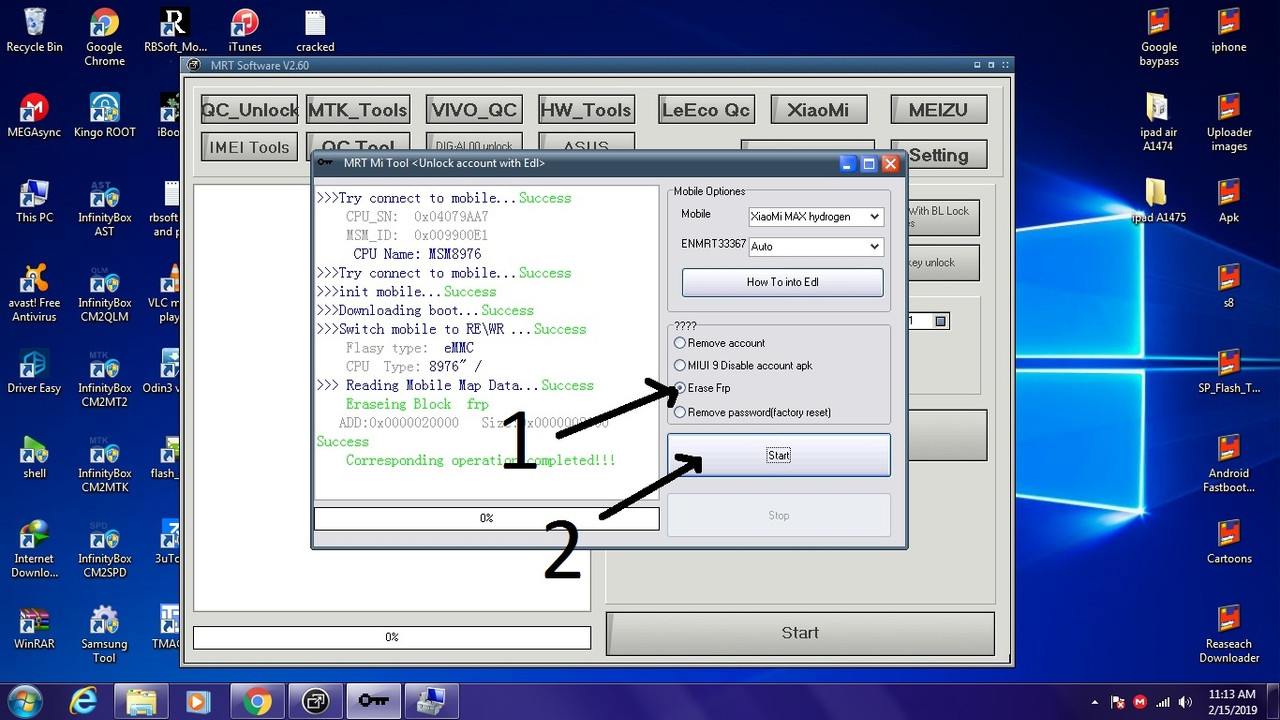Screen dimensions: 1280x720
Task: Open the MTK_Tools tab
Action: pos(358,110)
